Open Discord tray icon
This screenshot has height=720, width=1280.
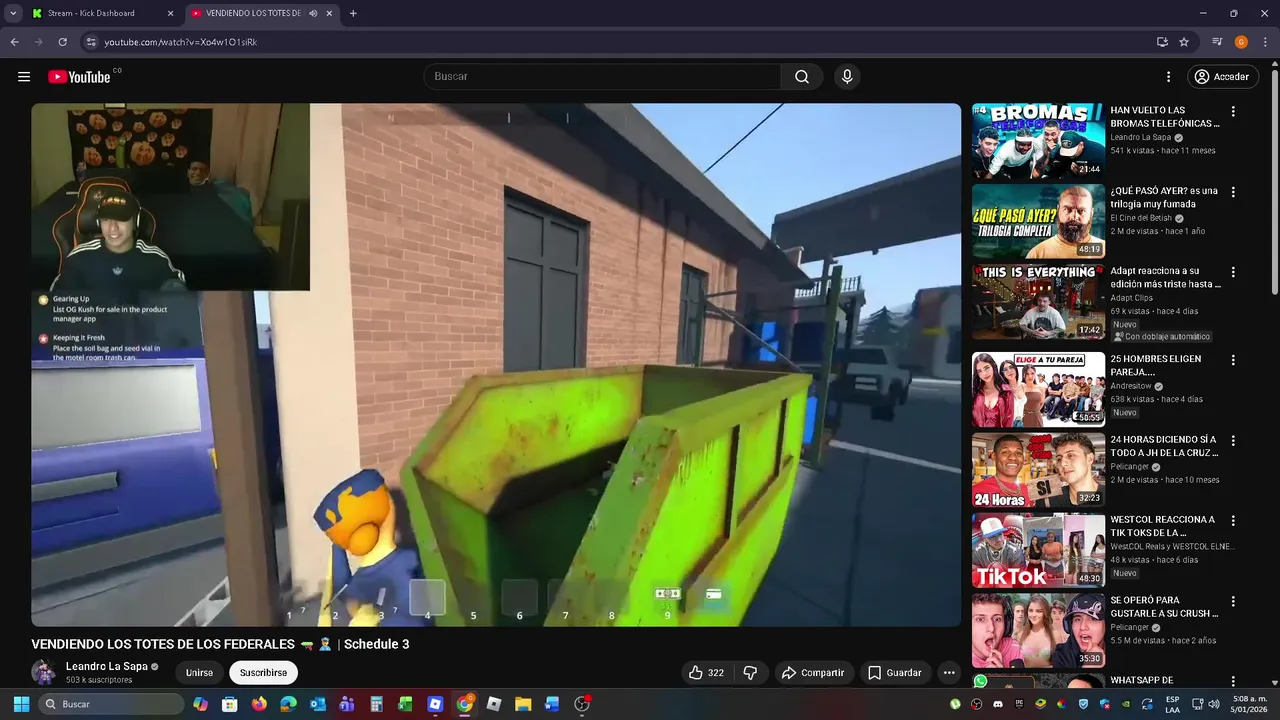pos(997,704)
